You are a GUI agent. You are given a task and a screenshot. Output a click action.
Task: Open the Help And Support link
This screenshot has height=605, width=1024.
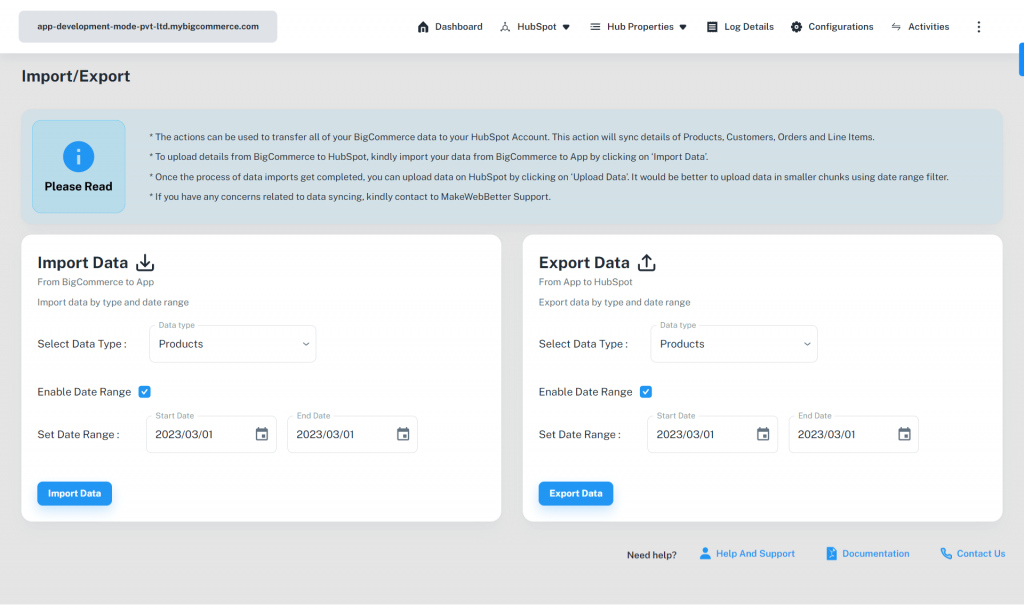755,553
